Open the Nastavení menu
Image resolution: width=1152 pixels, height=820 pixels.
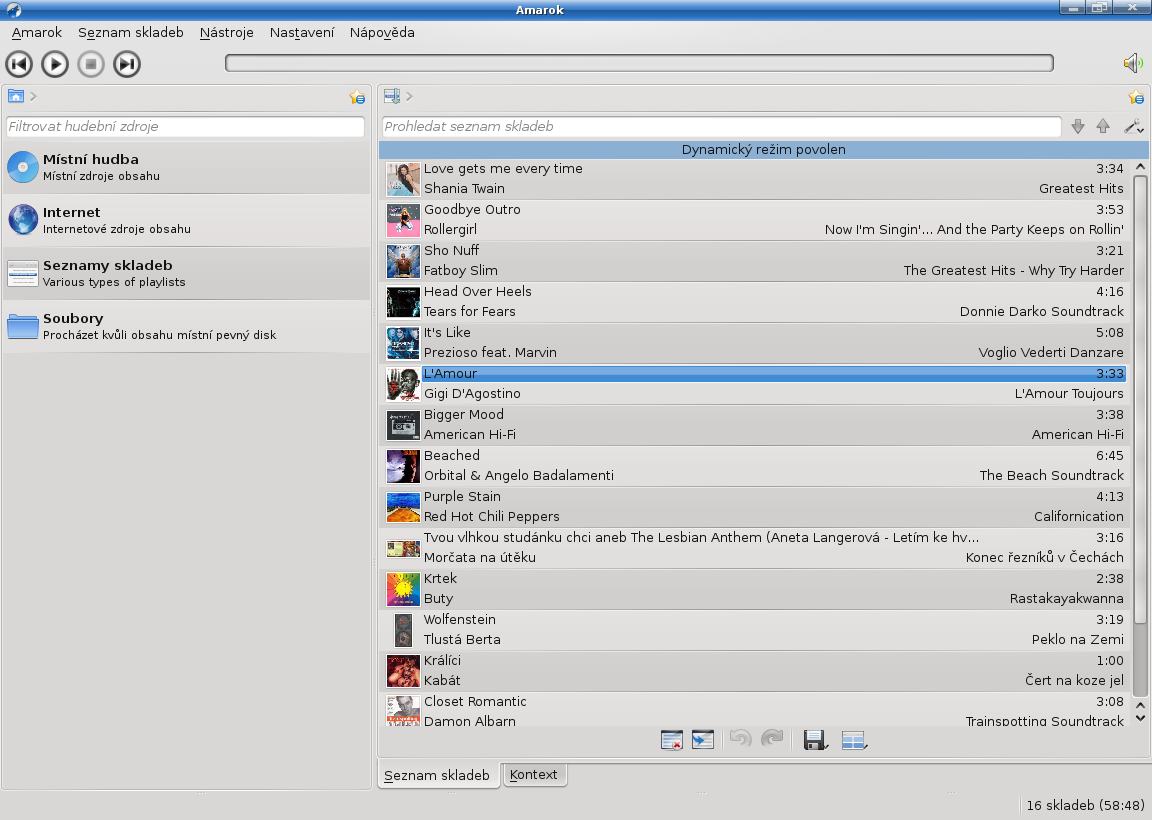point(302,32)
